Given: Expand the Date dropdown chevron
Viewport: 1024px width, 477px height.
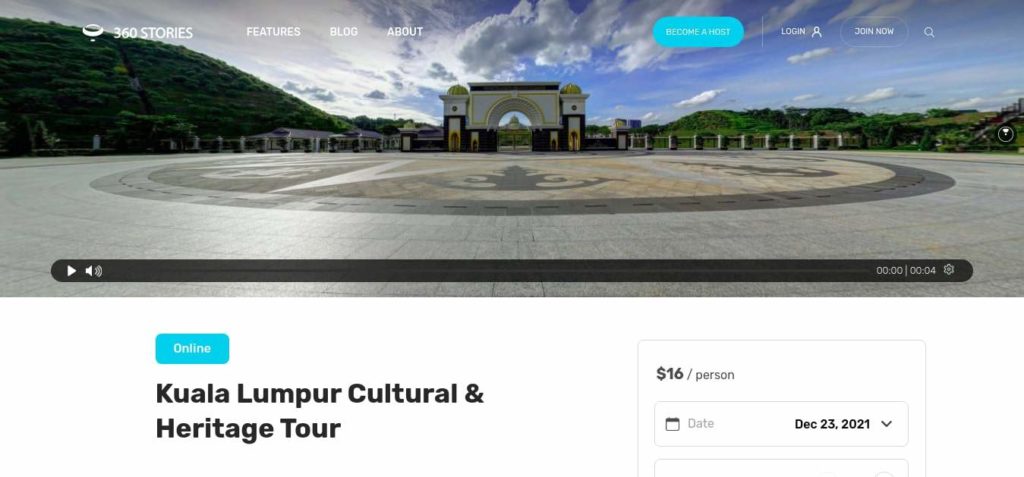Looking at the screenshot, I should point(886,424).
